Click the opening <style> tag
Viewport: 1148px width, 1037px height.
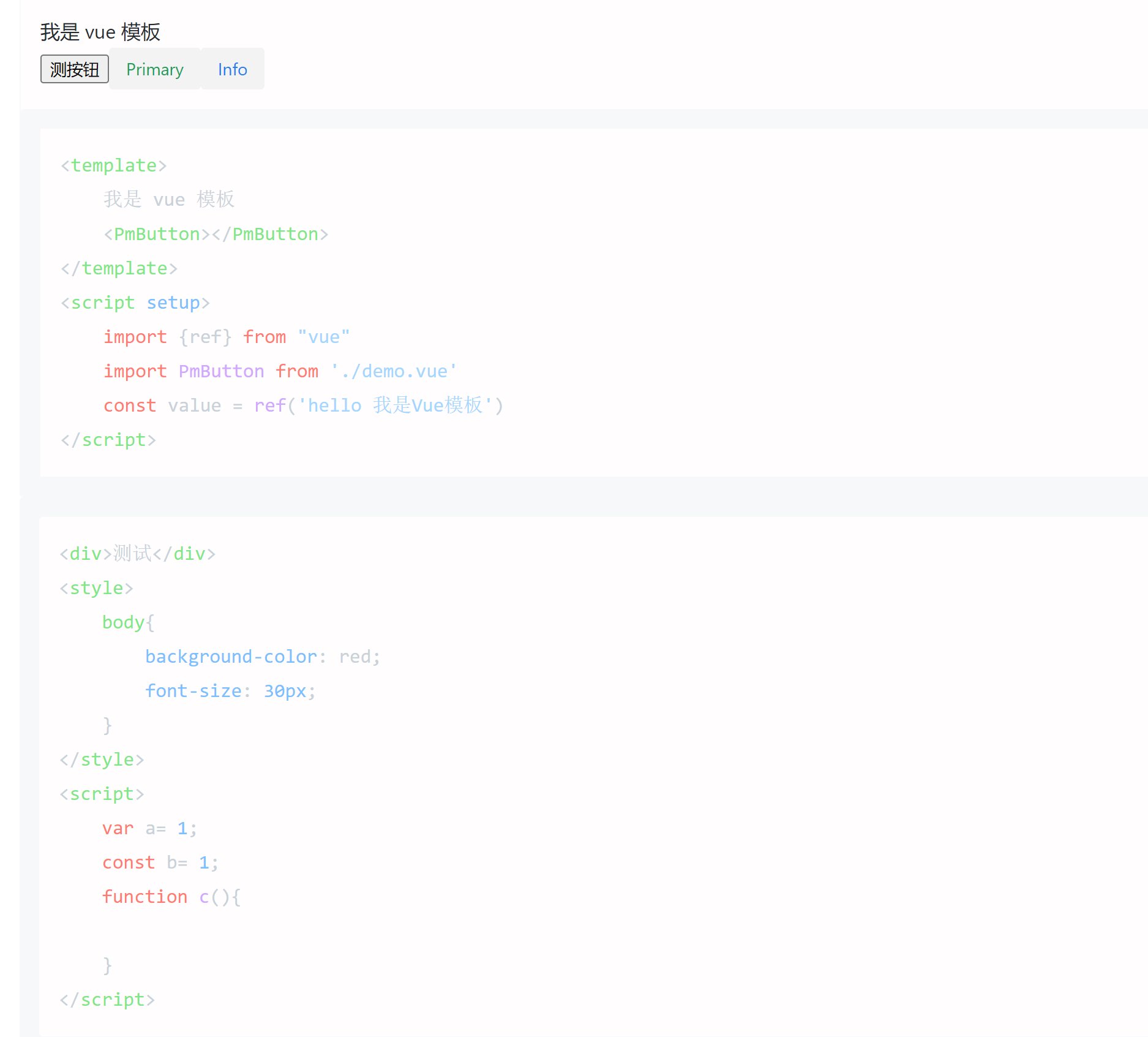pyautogui.click(x=96, y=588)
